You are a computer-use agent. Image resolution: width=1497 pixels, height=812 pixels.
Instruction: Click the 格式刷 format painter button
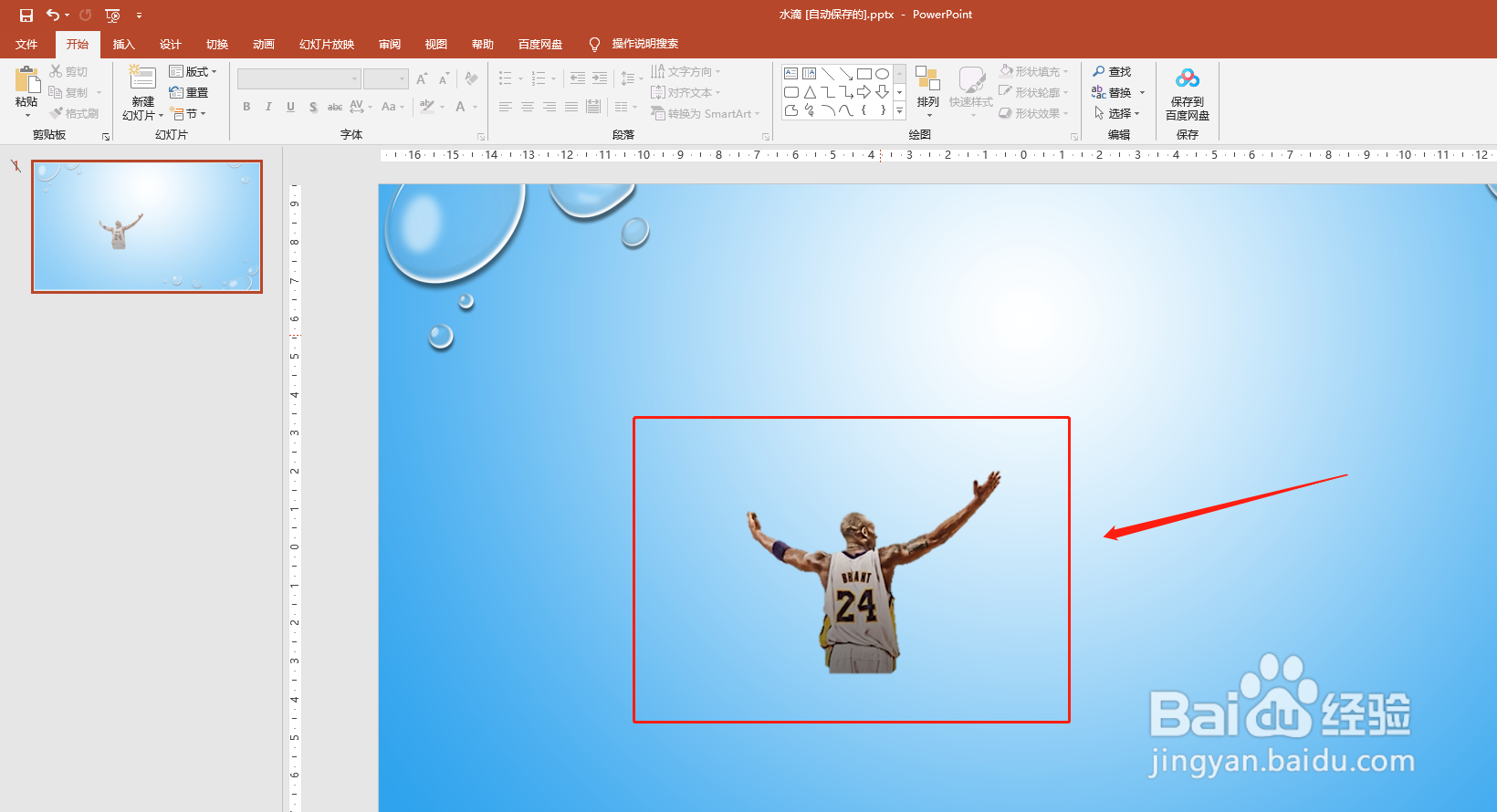pyautogui.click(x=75, y=113)
